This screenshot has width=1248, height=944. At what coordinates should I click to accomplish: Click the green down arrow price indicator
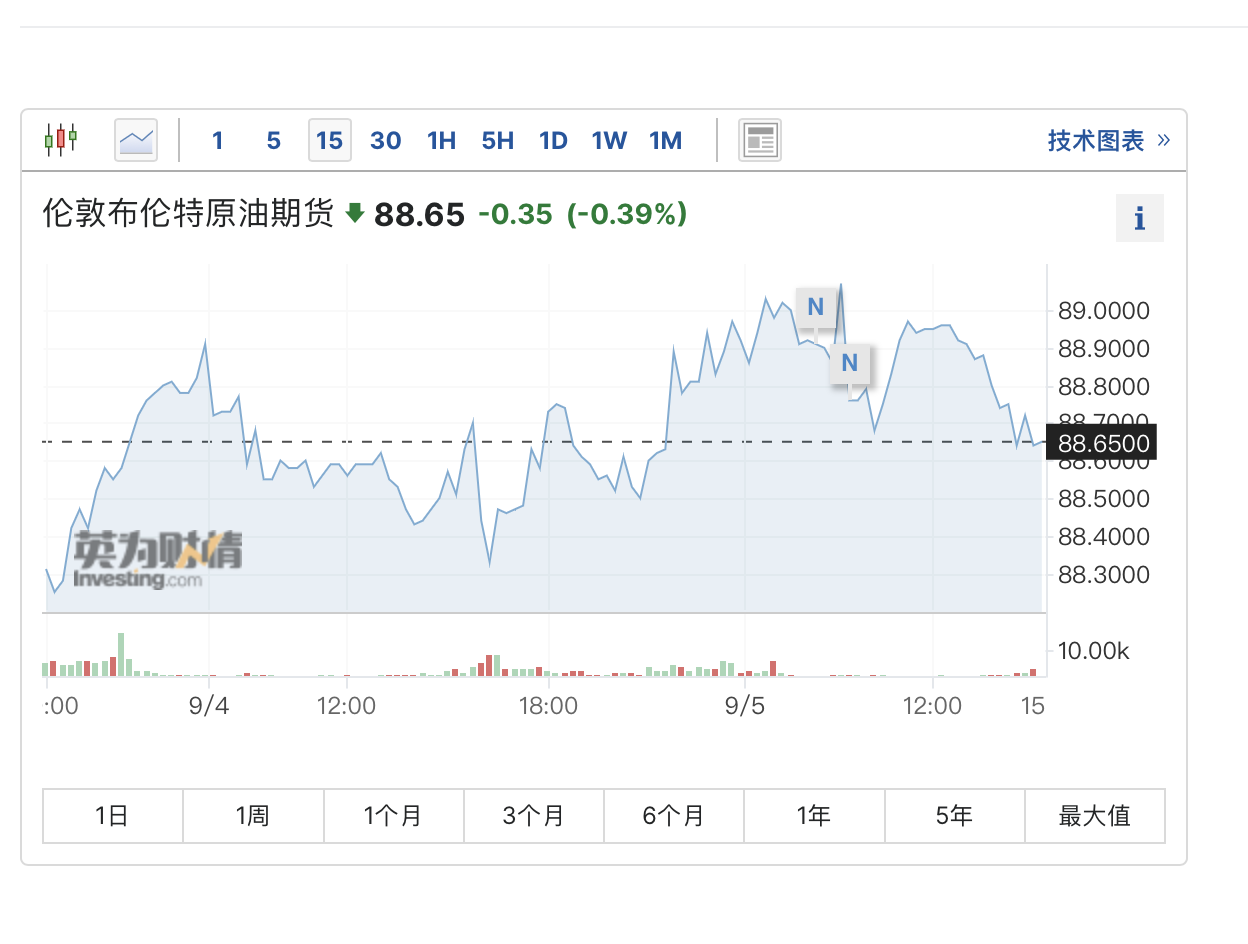click(x=354, y=213)
